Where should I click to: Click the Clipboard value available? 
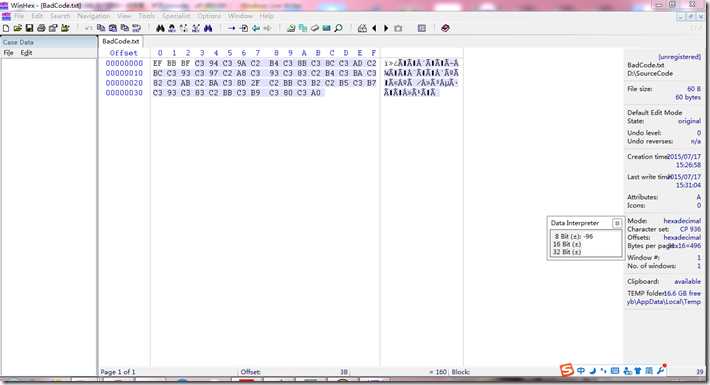(687, 281)
